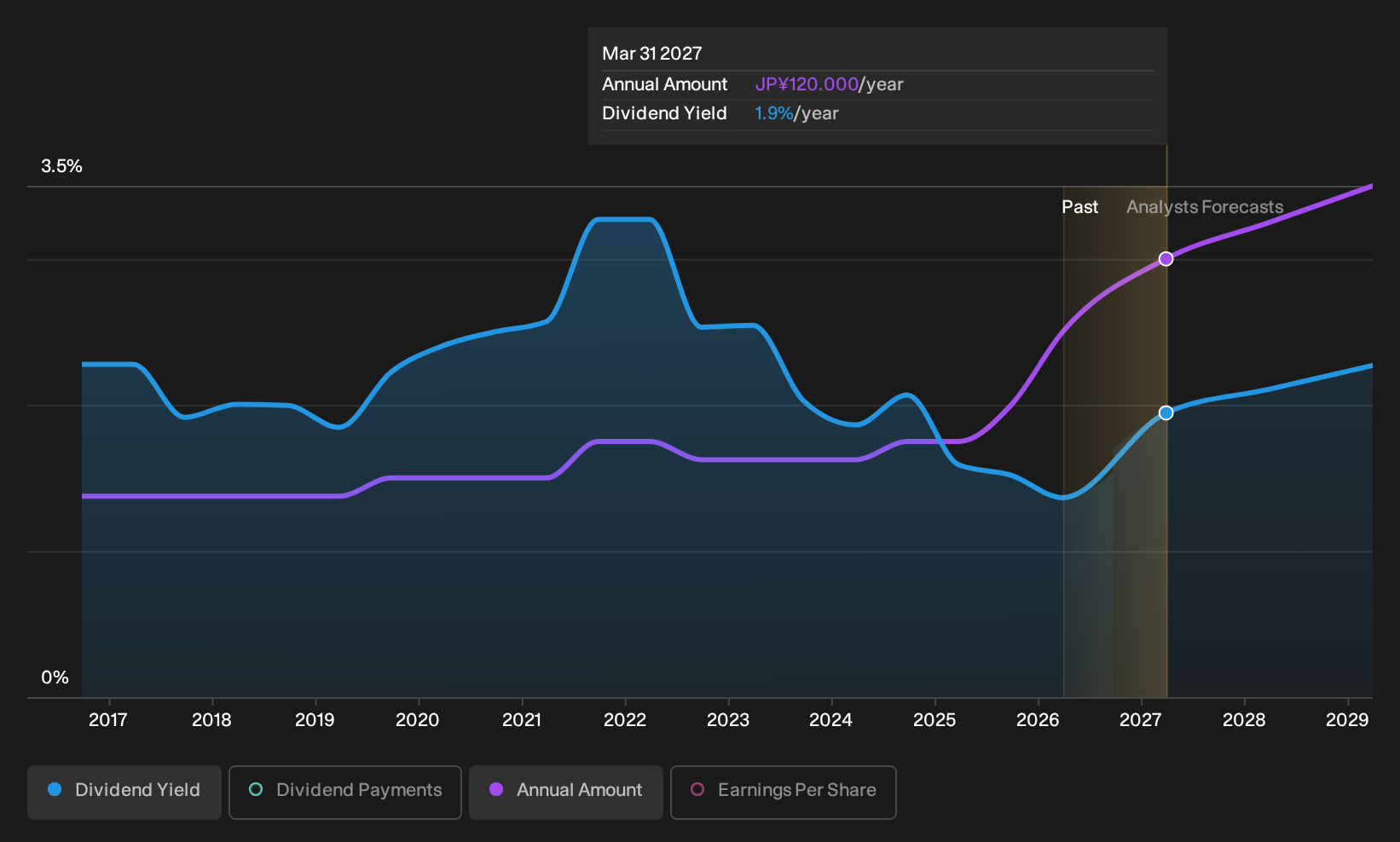Image resolution: width=1400 pixels, height=842 pixels.
Task: Click the 3.5% y-axis label
Action: click(61, 166)
